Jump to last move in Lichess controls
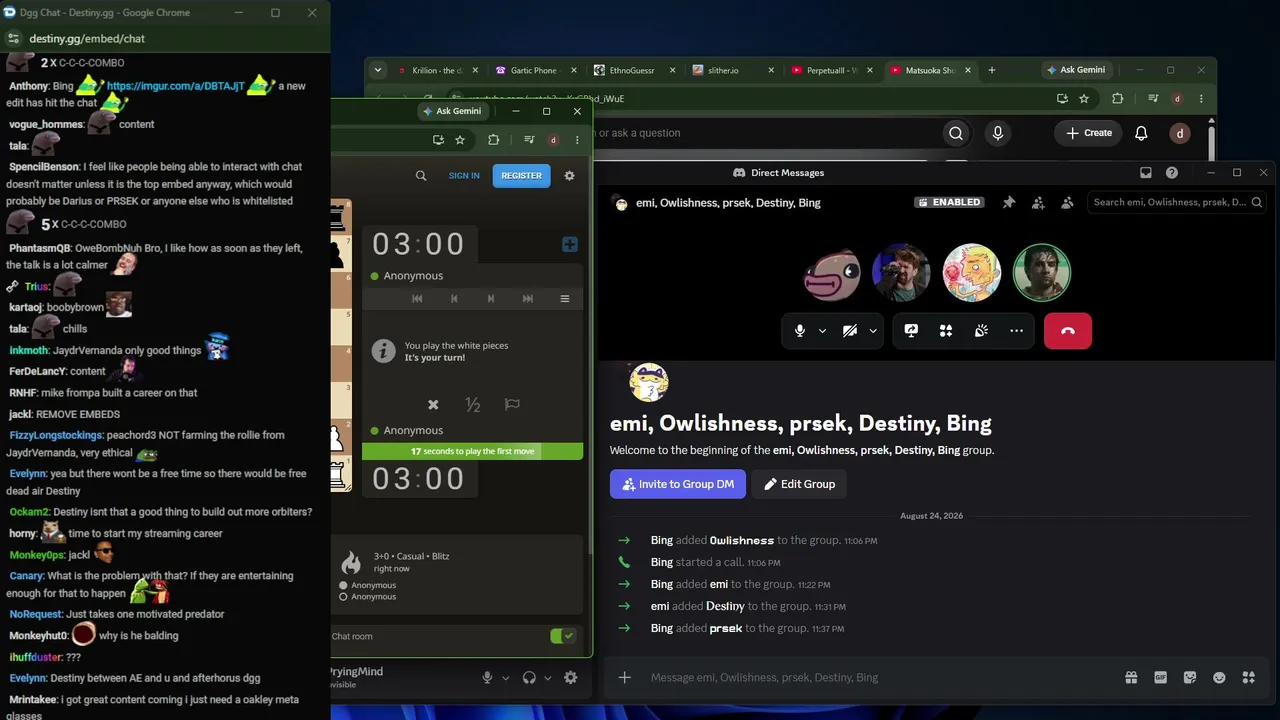 click(528, 299)
